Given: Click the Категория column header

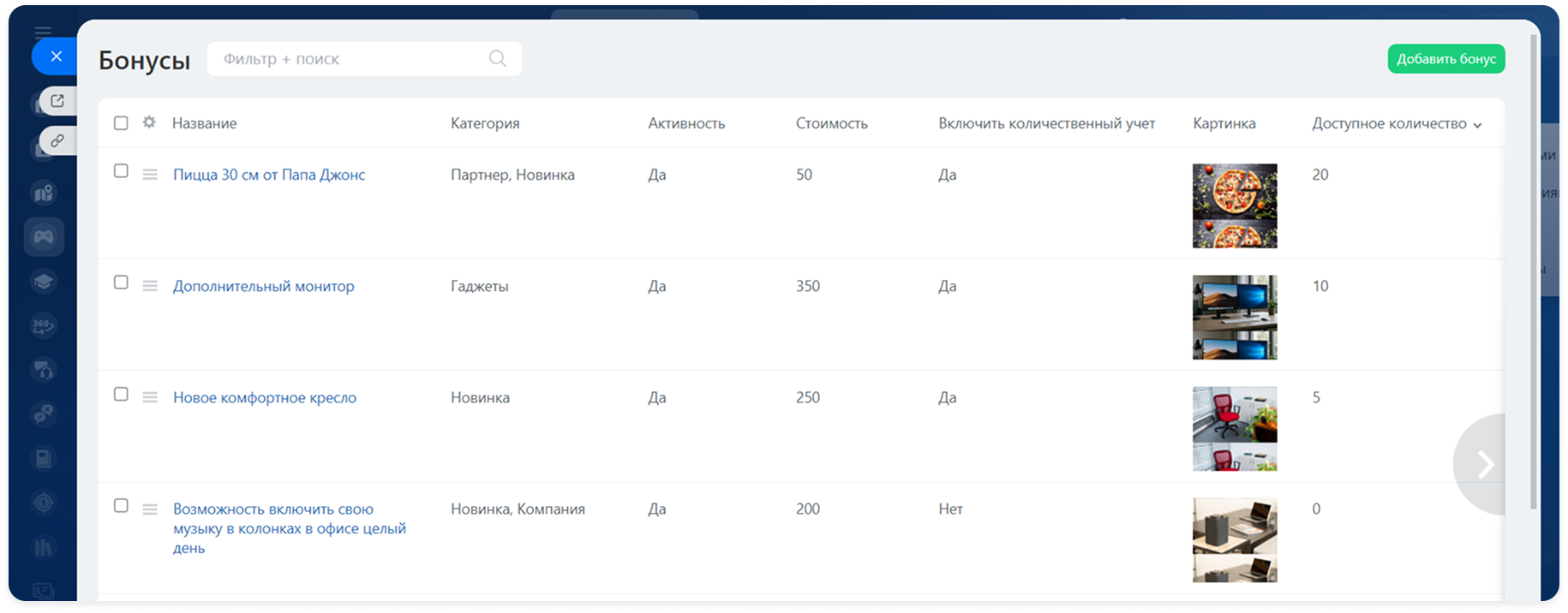Looking at the screenshot, I should 485,123.
